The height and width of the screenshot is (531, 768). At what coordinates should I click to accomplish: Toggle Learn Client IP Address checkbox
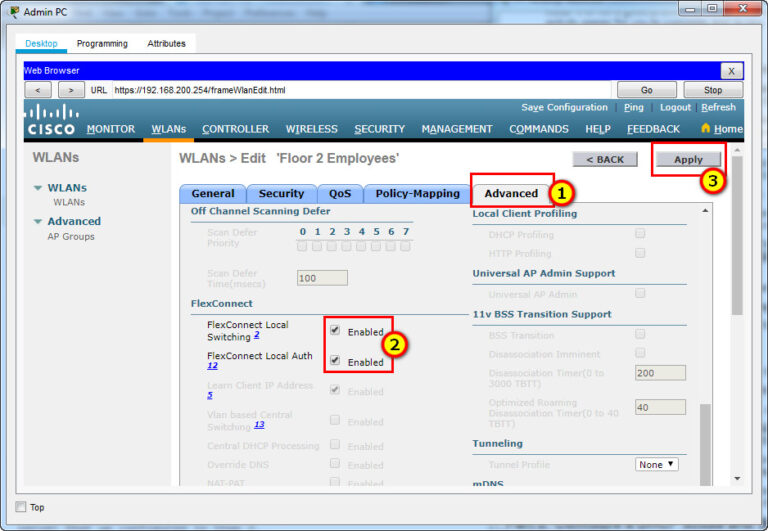(x=335, y=390)
